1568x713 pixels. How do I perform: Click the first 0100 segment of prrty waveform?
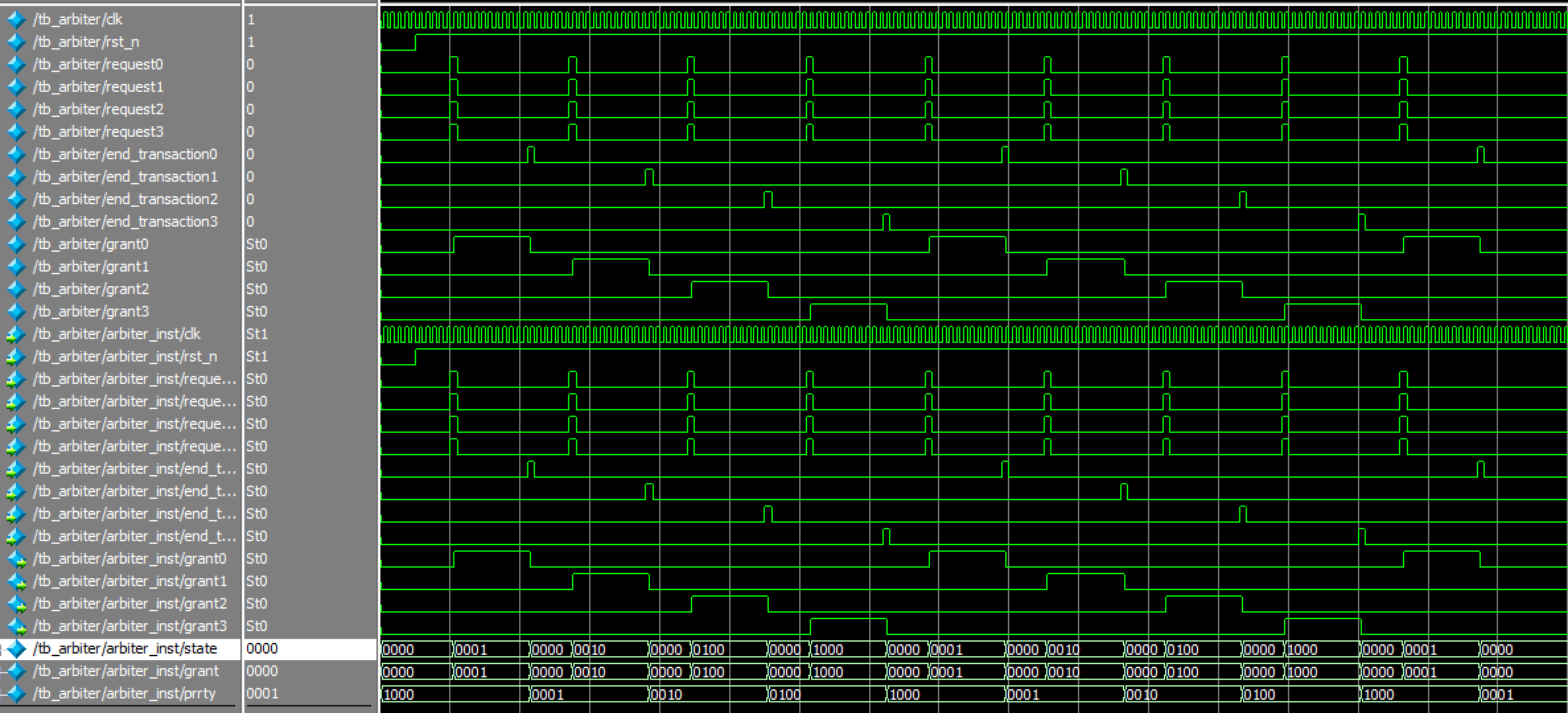pyautogui.click(x=826, y=694)
